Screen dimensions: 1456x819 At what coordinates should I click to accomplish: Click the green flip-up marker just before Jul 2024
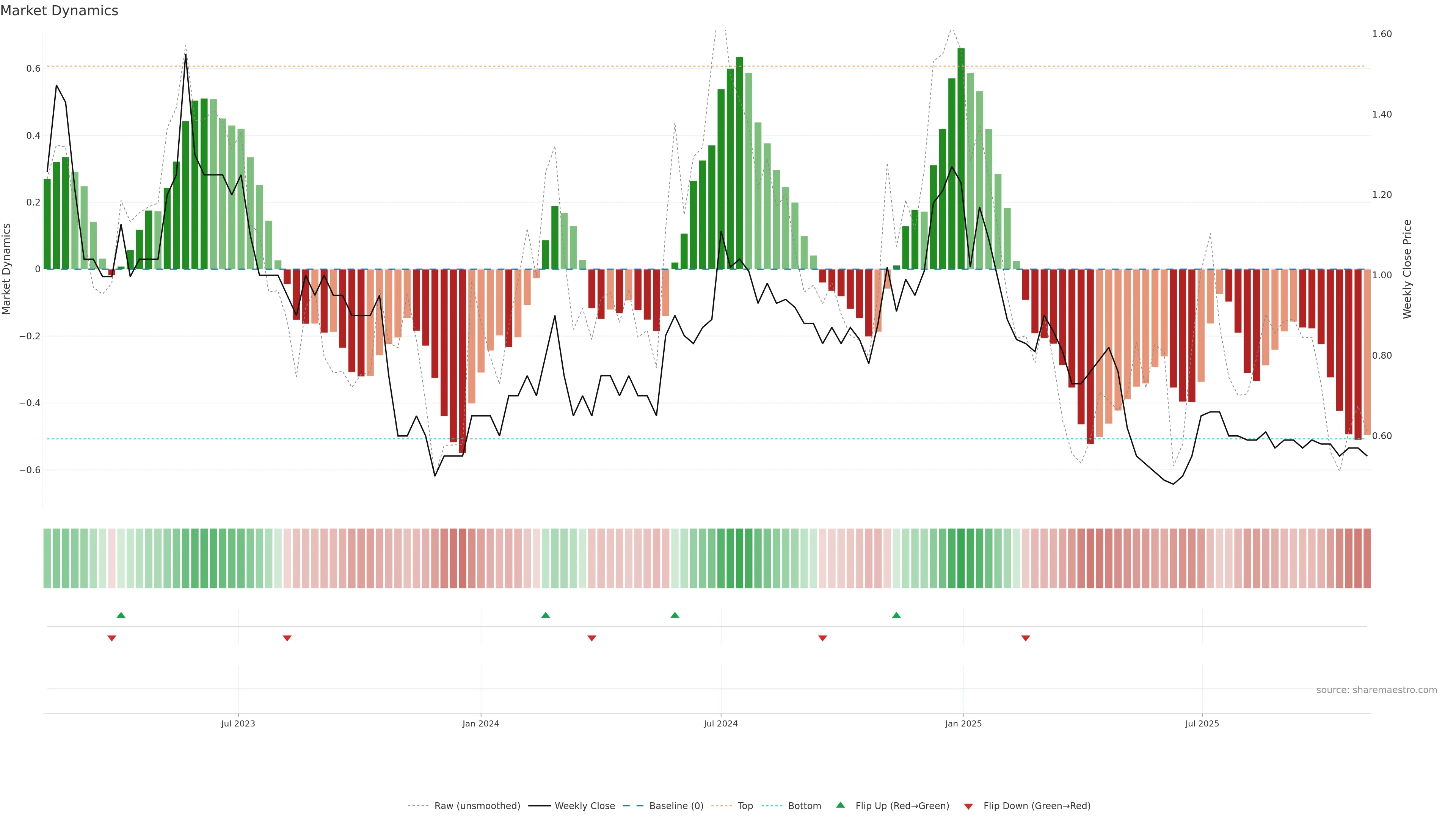tap(674, 615)
